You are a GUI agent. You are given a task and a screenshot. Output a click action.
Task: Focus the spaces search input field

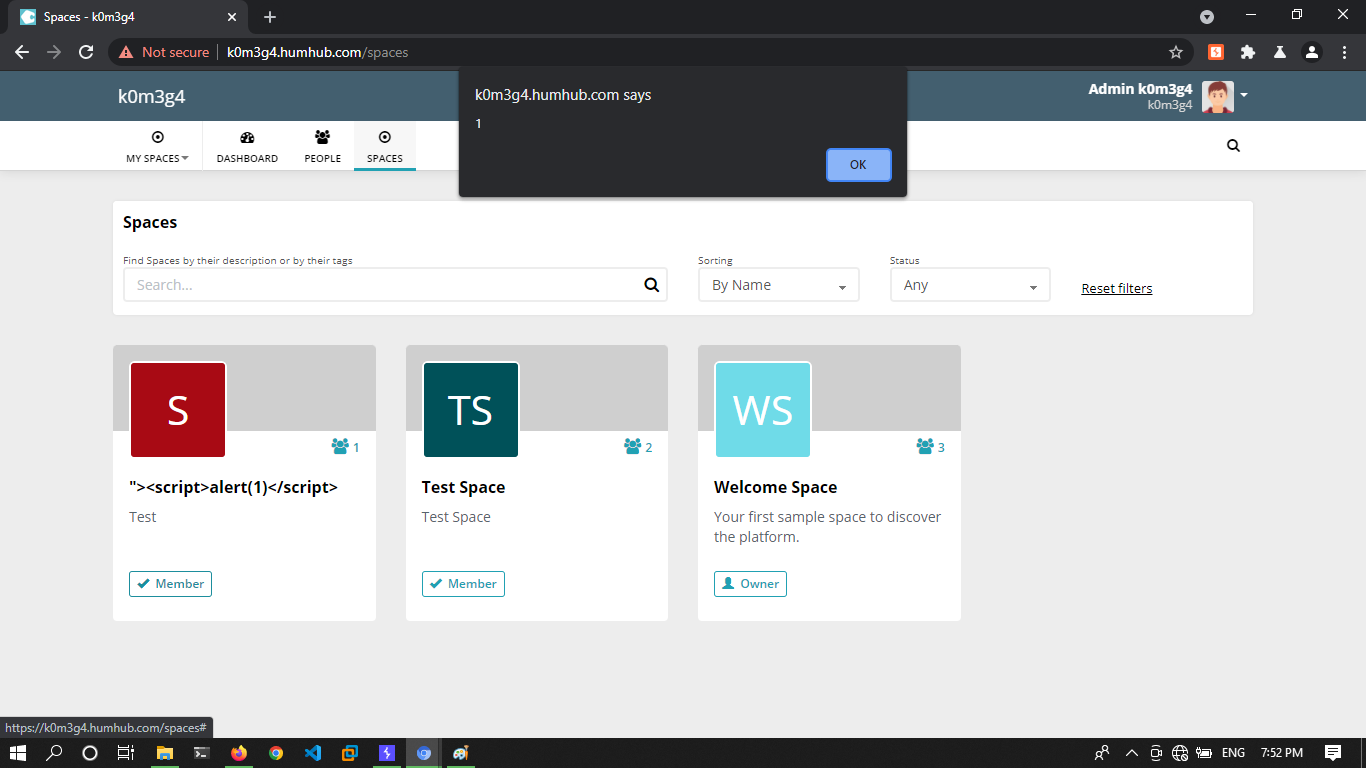click(x=395, y=285)
